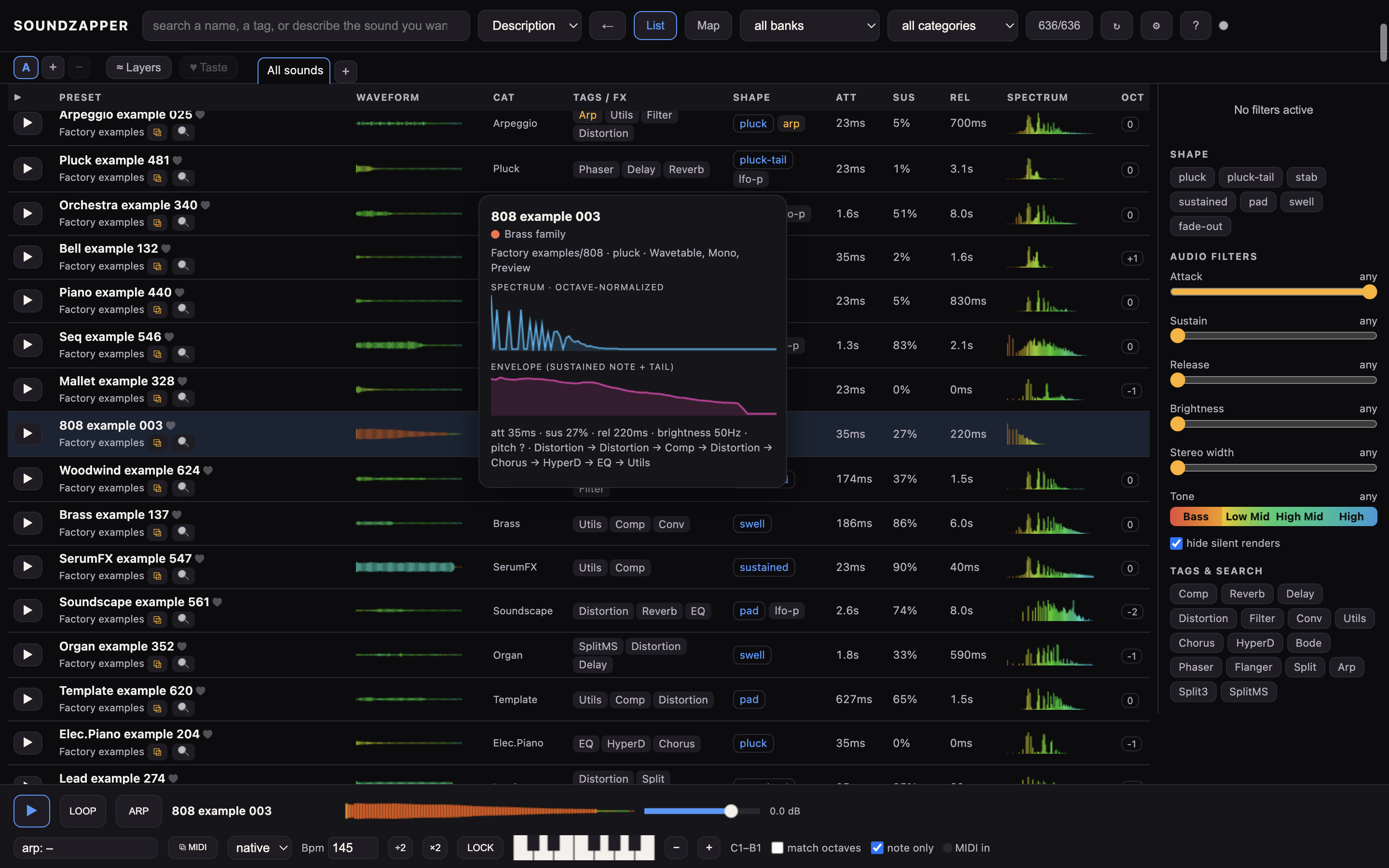Enable match octaves checkbox

777,848
